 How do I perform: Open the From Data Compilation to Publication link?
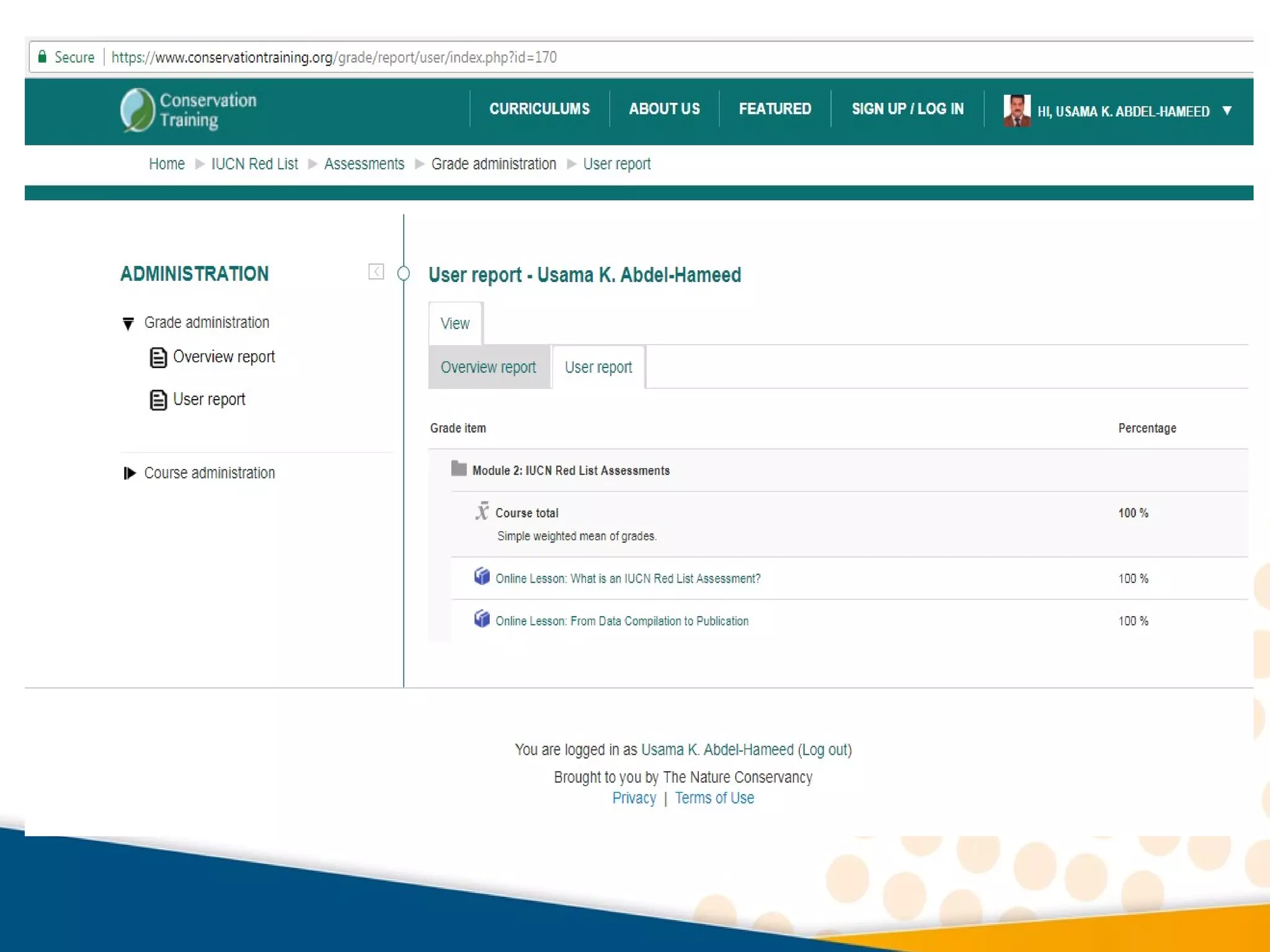point(622,621)
